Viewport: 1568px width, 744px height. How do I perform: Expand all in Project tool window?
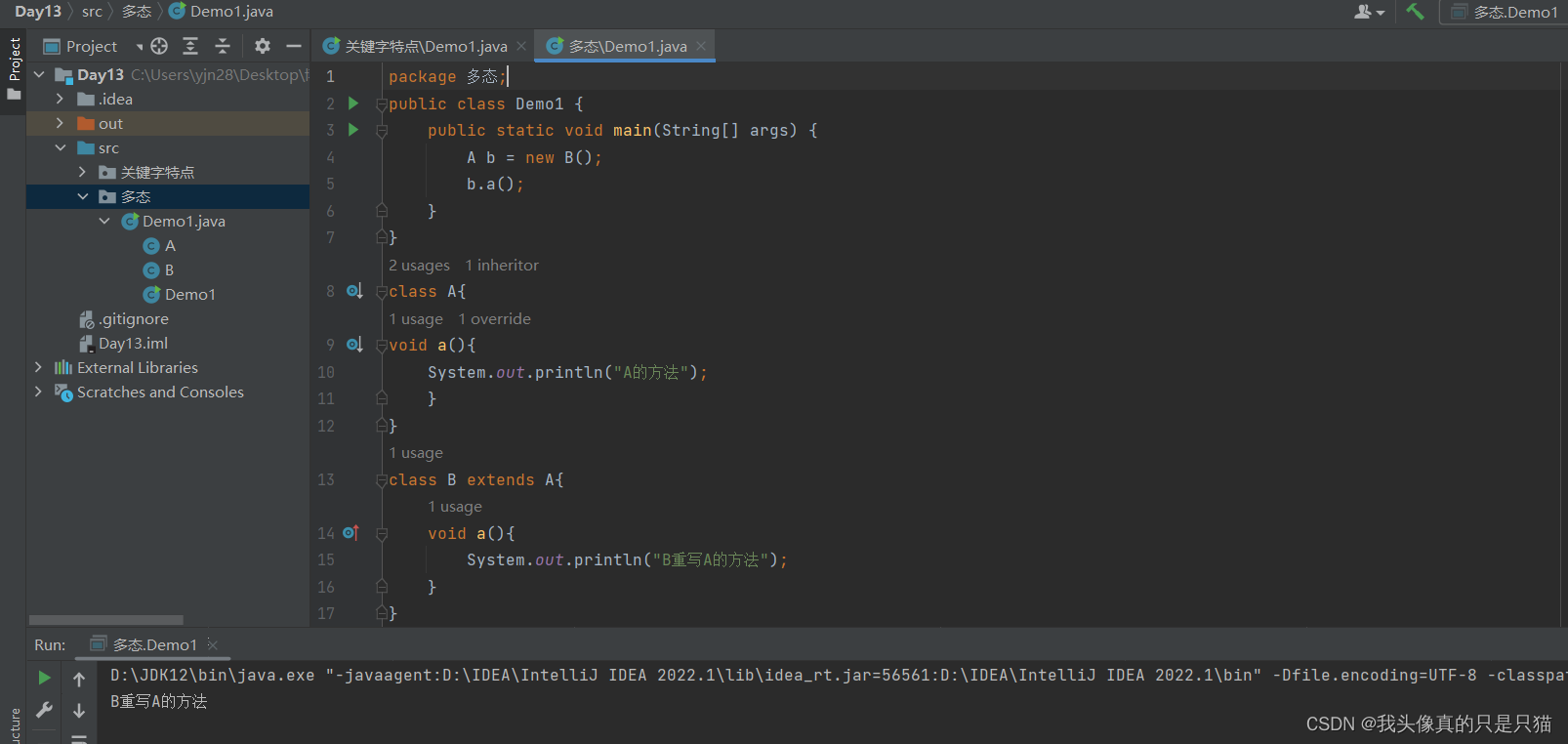tap(190, 46)
